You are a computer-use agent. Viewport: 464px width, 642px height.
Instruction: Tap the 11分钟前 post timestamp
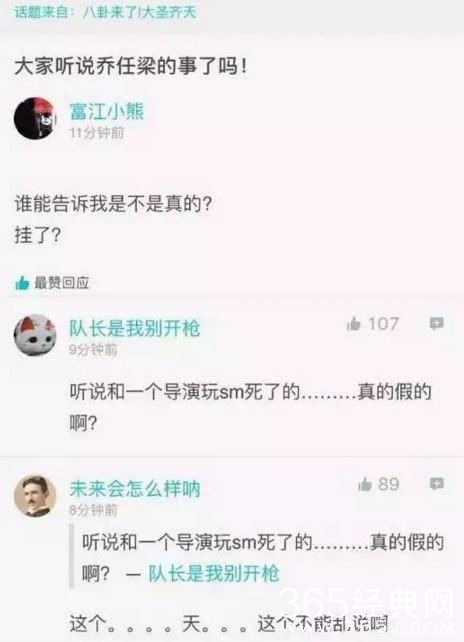point(97,133)
